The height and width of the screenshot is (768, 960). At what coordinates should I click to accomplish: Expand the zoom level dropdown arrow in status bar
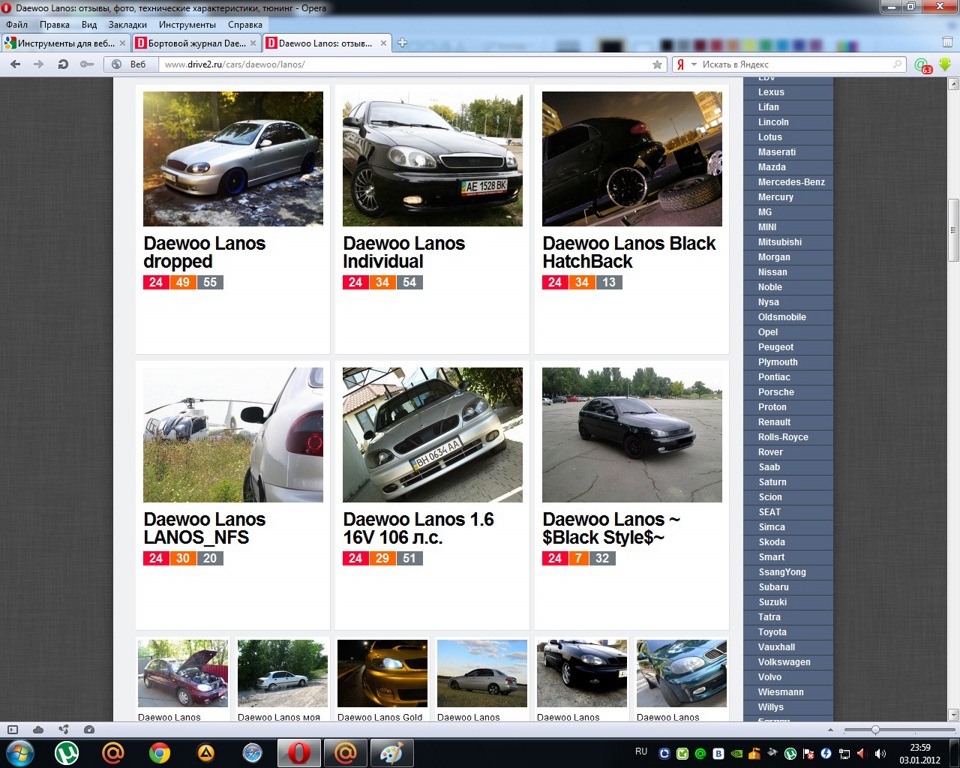(830, 729)
